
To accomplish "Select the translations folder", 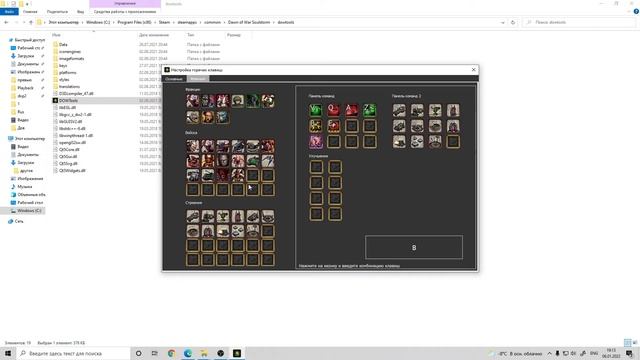I will (69, 87).
